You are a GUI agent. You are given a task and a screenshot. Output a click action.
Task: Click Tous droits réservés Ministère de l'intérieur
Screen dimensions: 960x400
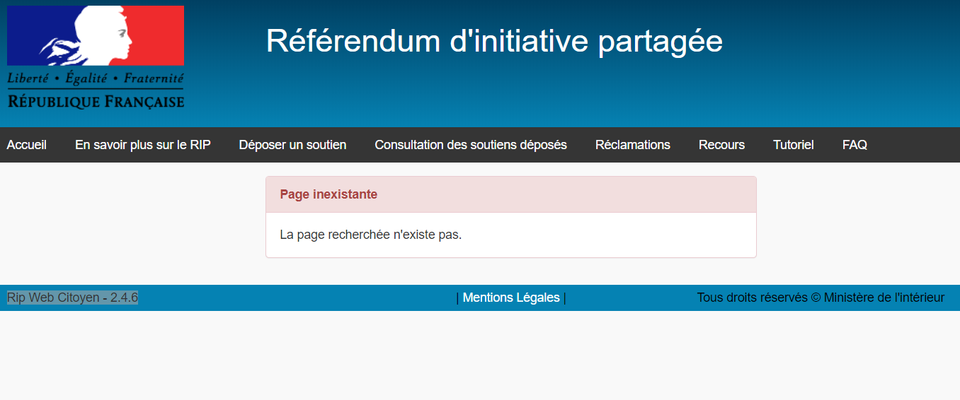(820, 297)
